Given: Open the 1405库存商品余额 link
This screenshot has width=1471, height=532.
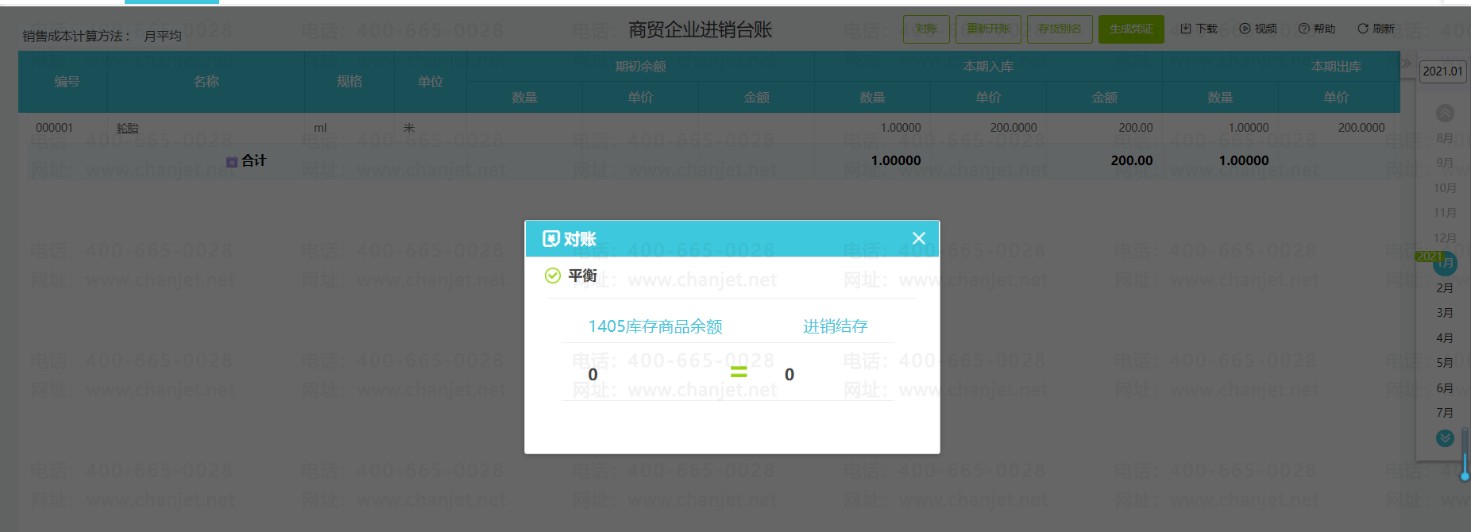Looking at the screenshot, I should (655, 326).
